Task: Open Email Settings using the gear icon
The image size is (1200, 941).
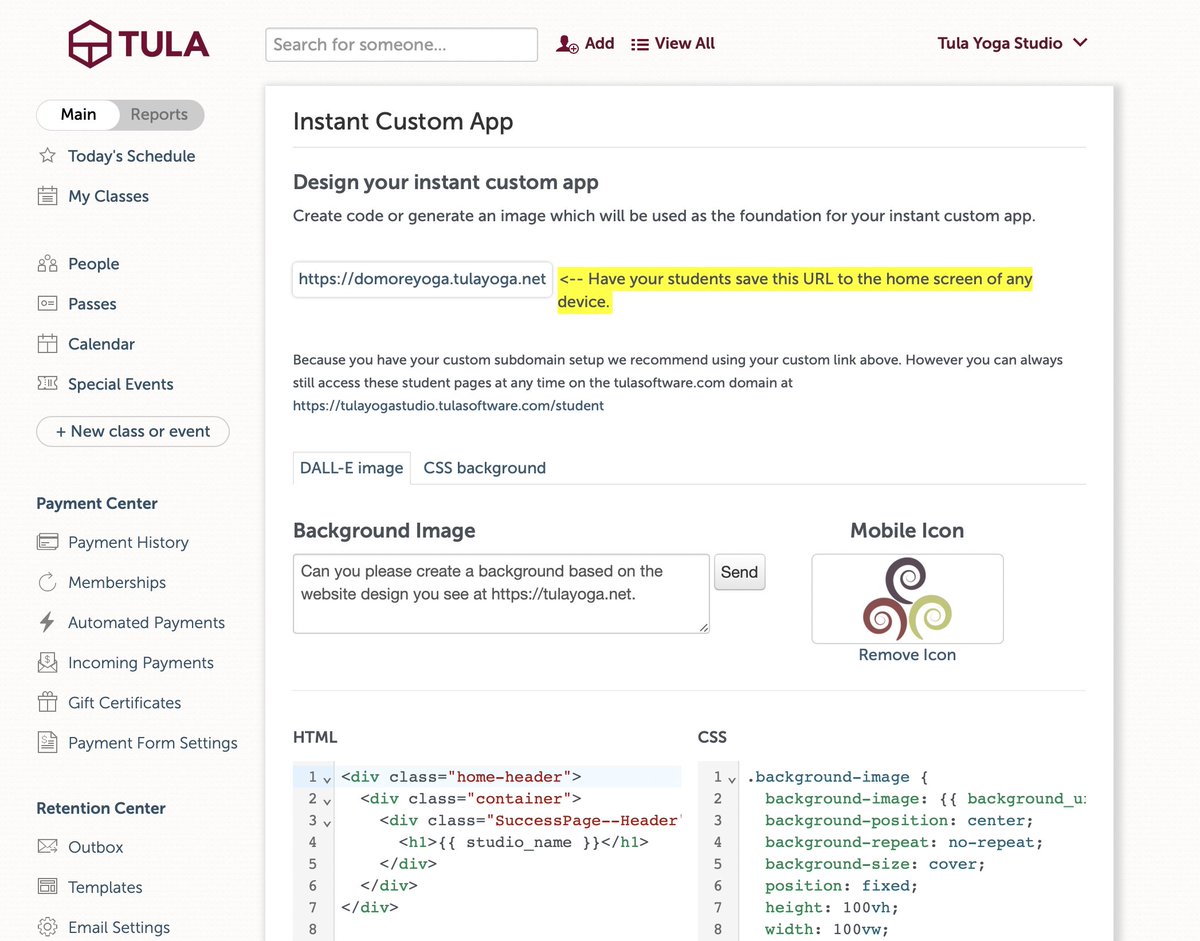Action: click(47, 927)
